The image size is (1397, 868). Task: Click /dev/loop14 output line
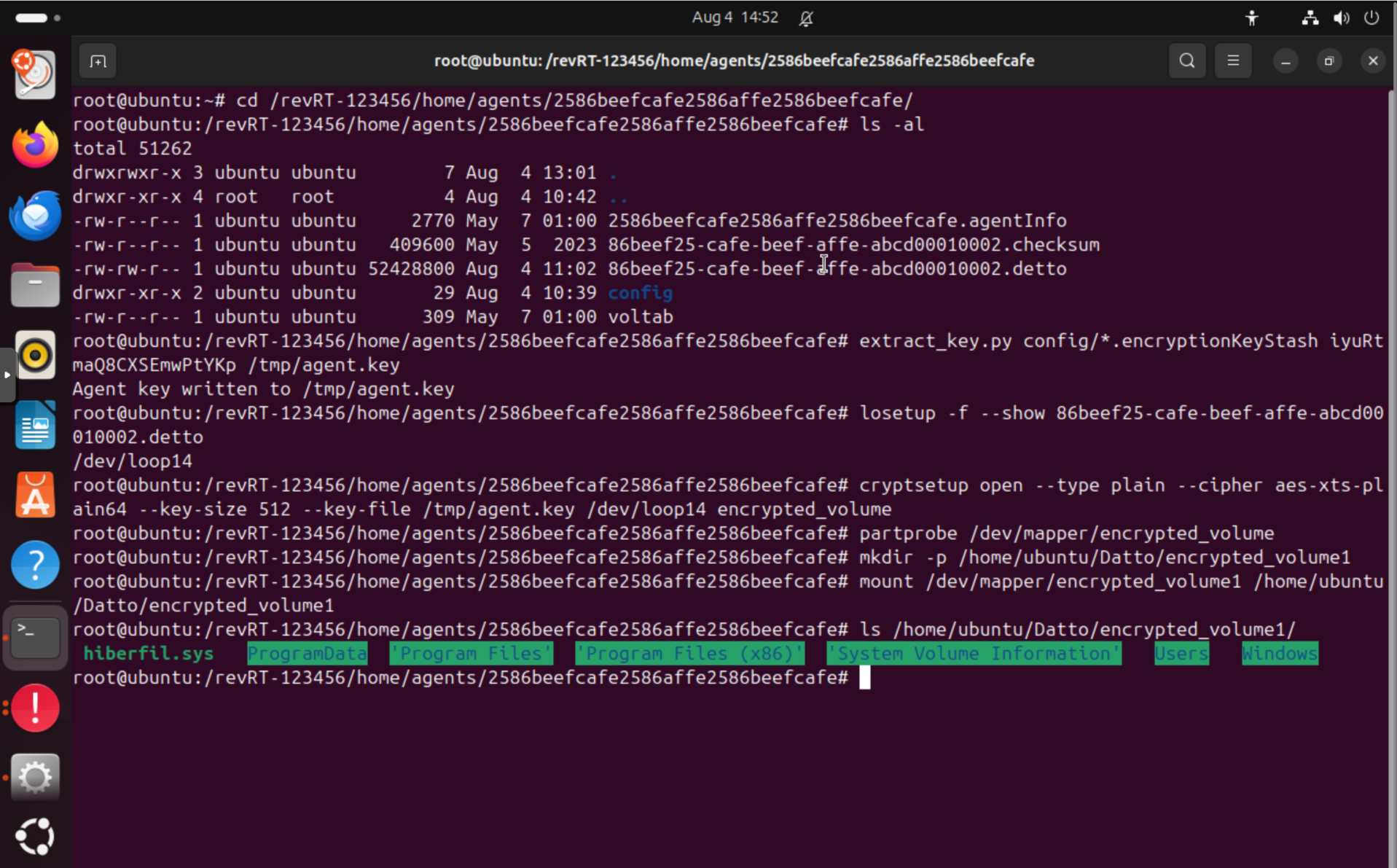pyautogui.click(x=132, y=461)
